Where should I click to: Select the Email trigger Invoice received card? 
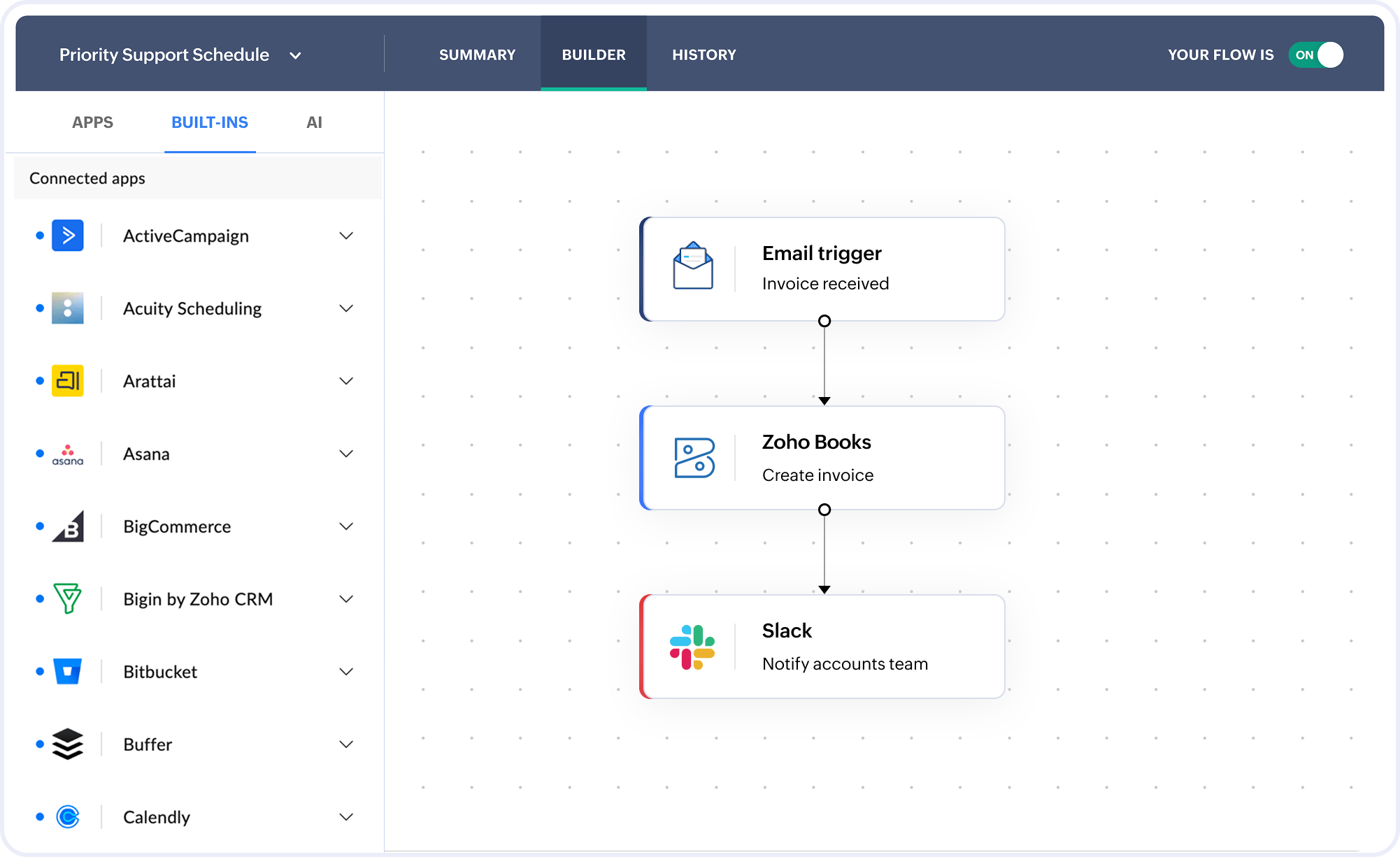(822, 269)
